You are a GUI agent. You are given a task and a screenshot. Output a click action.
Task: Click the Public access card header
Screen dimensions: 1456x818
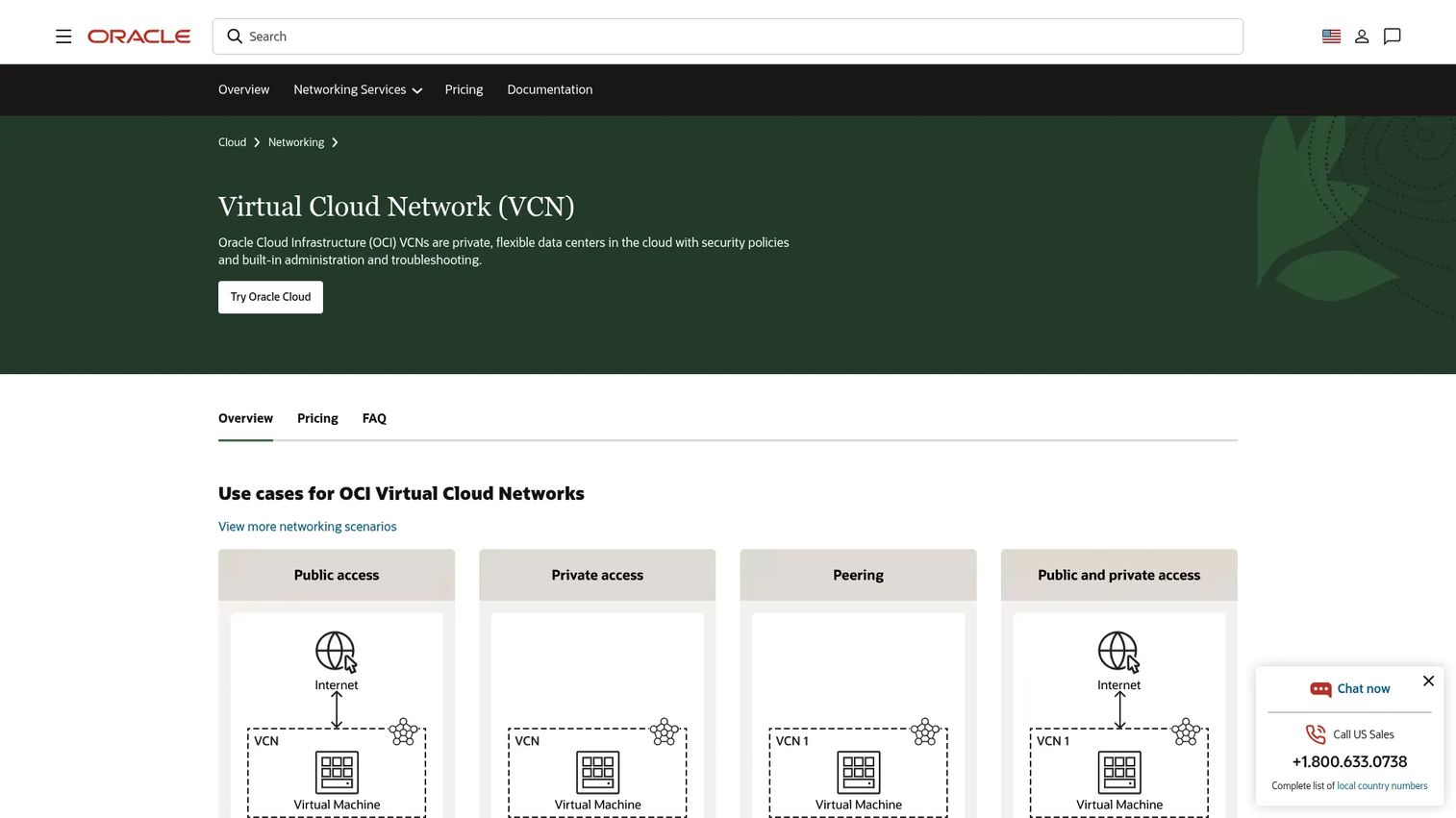pos(337,575)
